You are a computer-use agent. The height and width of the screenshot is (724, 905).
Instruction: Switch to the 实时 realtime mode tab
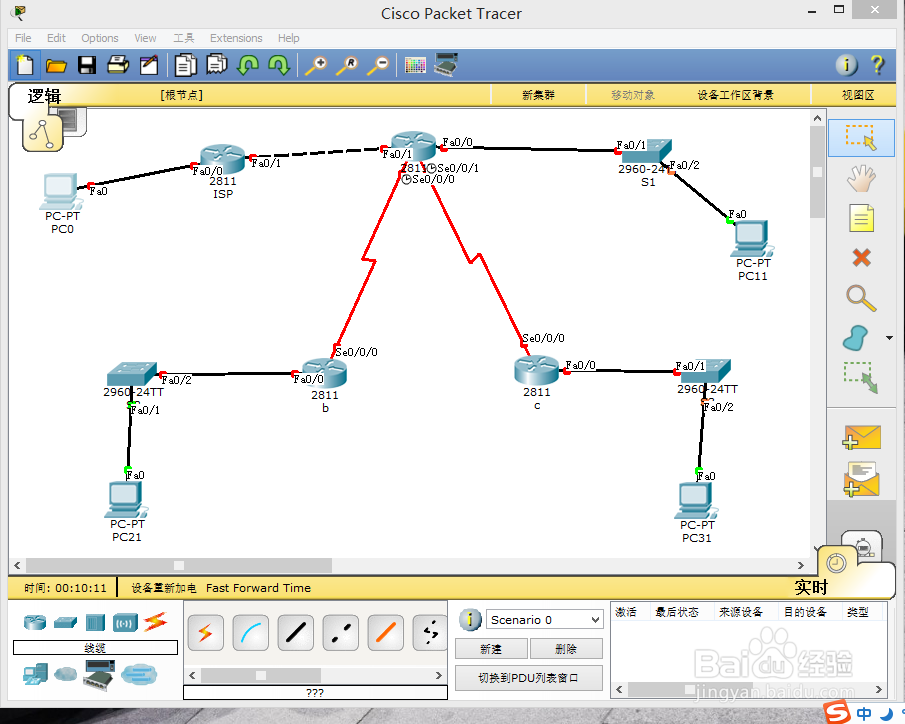click(x=811, y=587)
